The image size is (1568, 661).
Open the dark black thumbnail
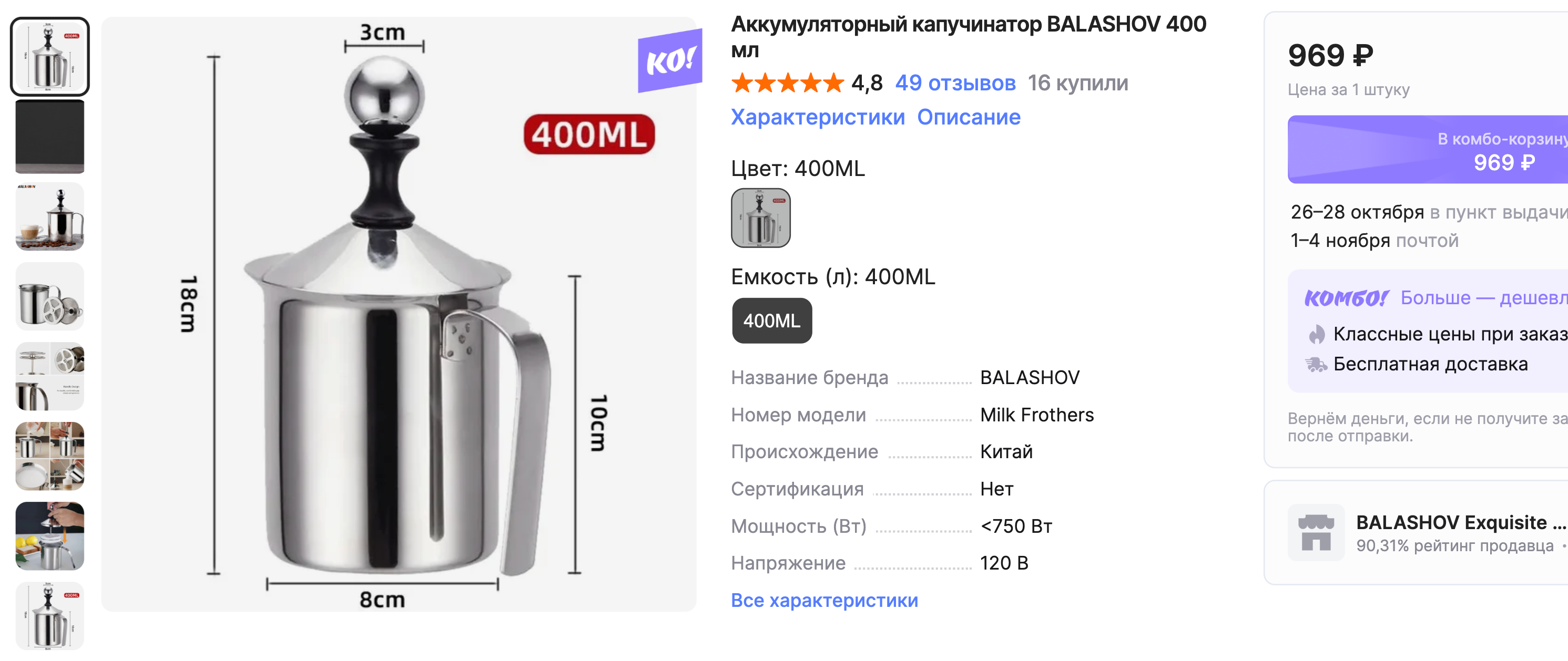50,137
